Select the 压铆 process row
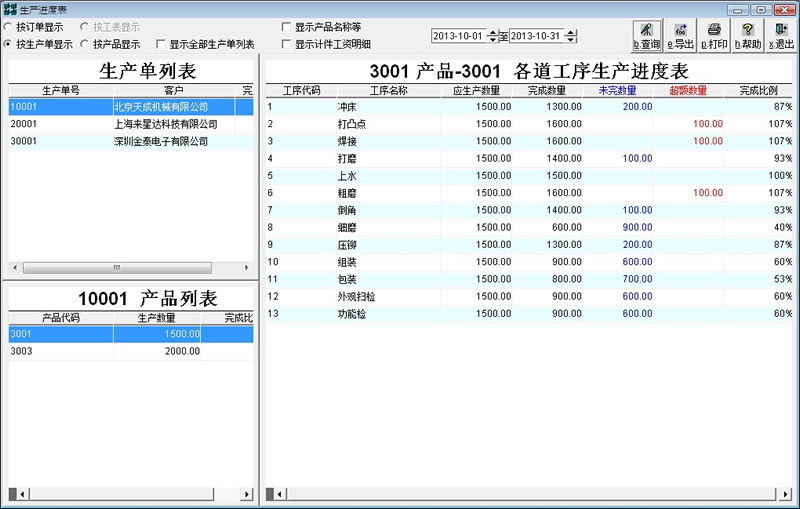Image resolution: width=800 pixels, height=509 pixels. 529,245
